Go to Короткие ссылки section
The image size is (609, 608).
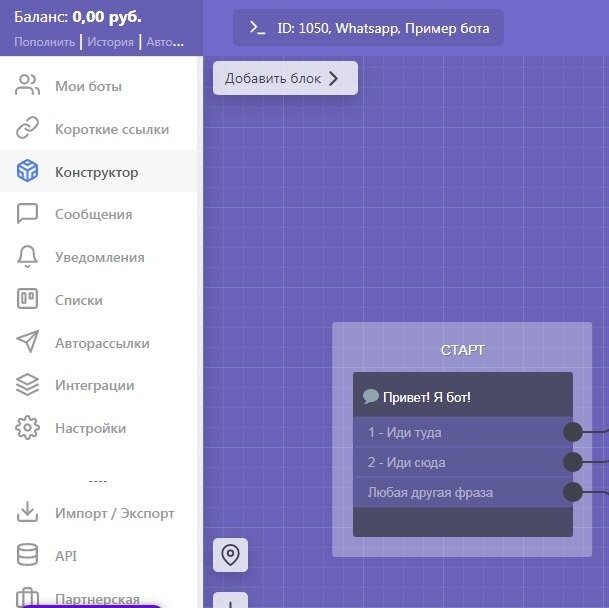99,129
